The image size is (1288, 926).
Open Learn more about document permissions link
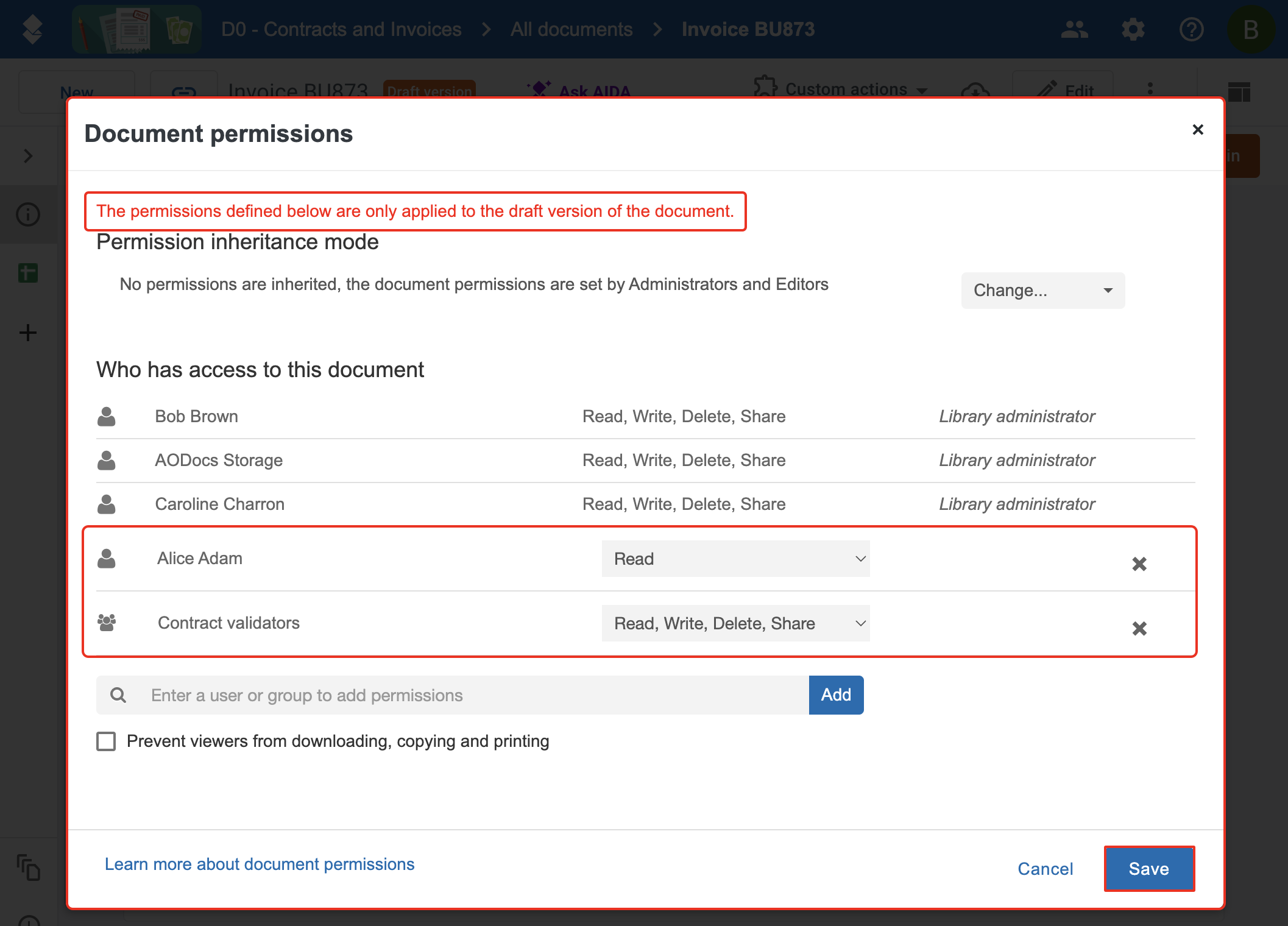pyautogui.click(x=260, y=864)
